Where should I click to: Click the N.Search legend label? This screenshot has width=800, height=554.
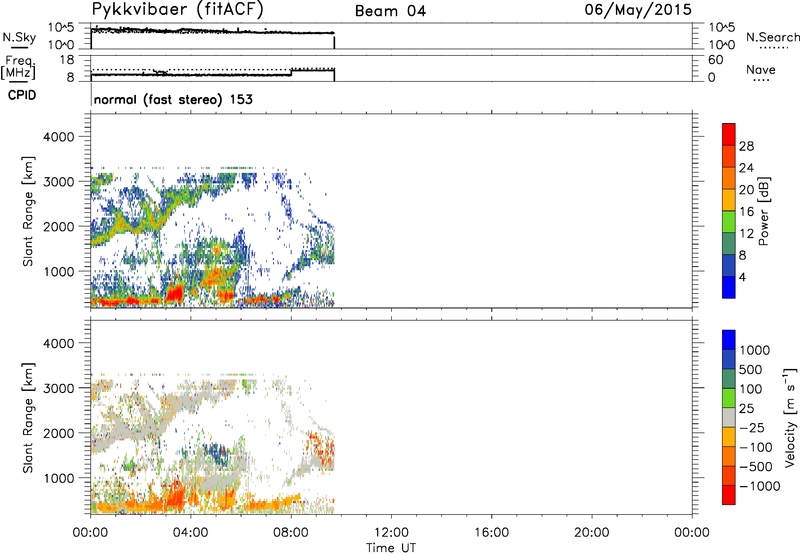click(x=773, y=37)
